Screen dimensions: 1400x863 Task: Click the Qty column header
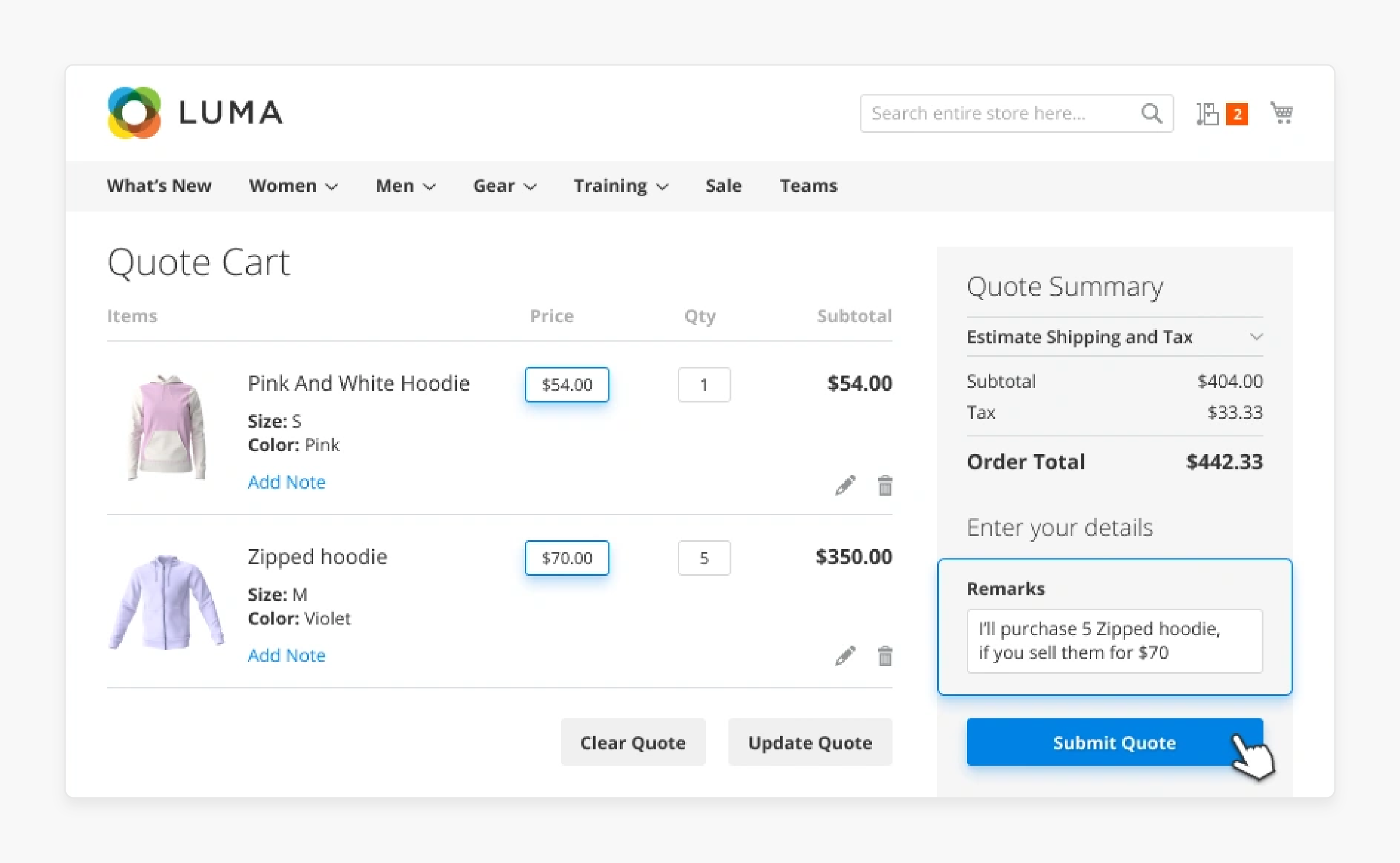(x=700, y=316)
